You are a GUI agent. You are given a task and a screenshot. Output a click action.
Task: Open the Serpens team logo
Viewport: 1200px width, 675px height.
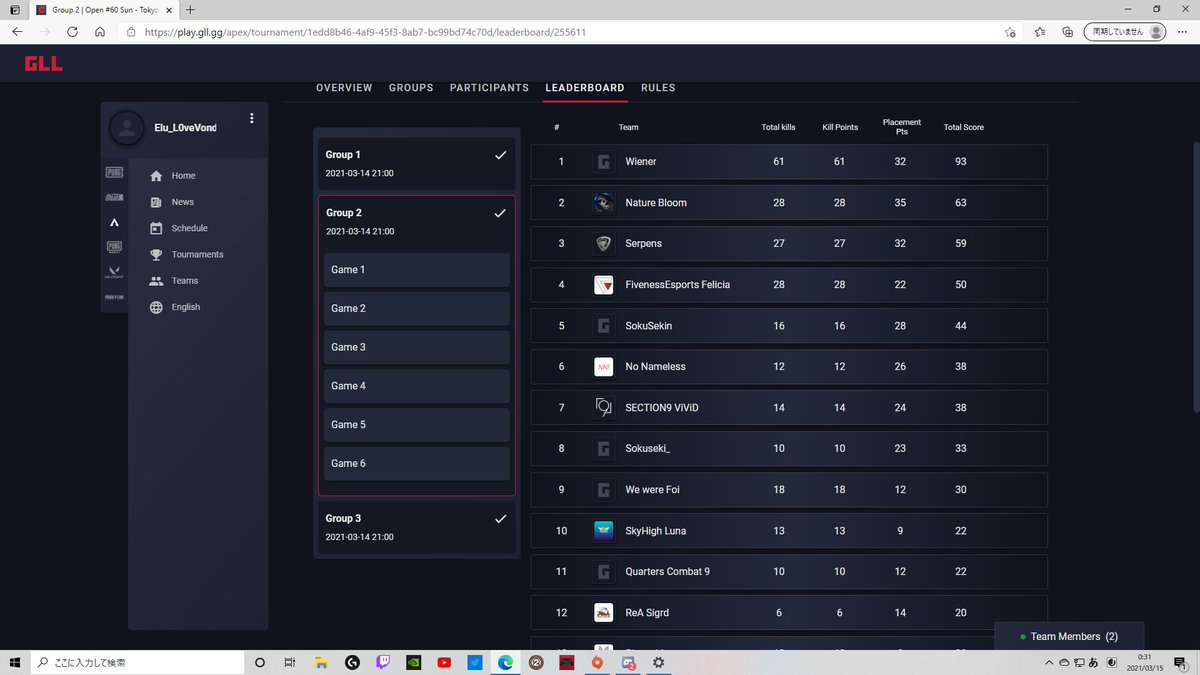point(603,244)
